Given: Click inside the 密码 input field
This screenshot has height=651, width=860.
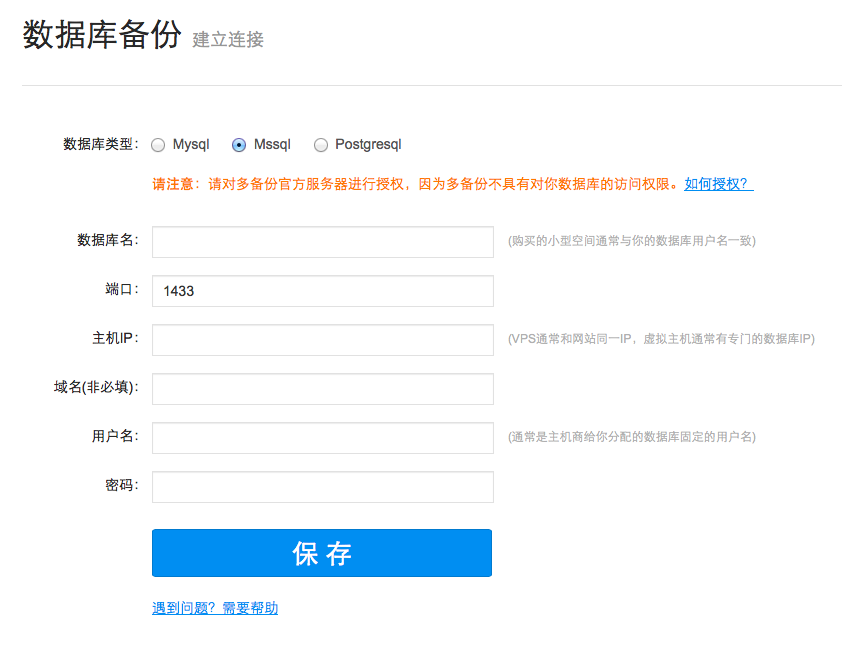Looking at the screenshot, I should click(321, 487).
